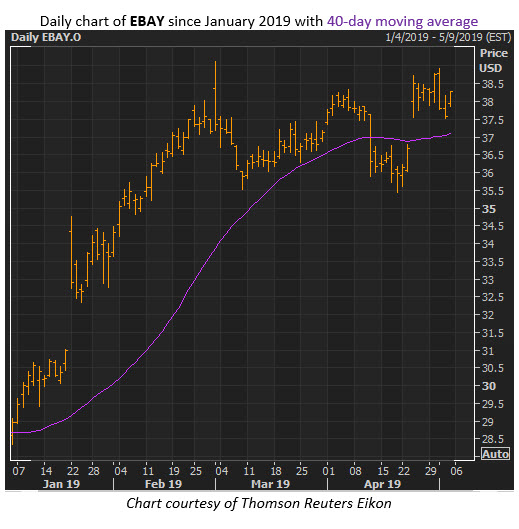The image size is (519, 529).
Task: Click the 29 date tick in April
Action: tap(431, 471)
